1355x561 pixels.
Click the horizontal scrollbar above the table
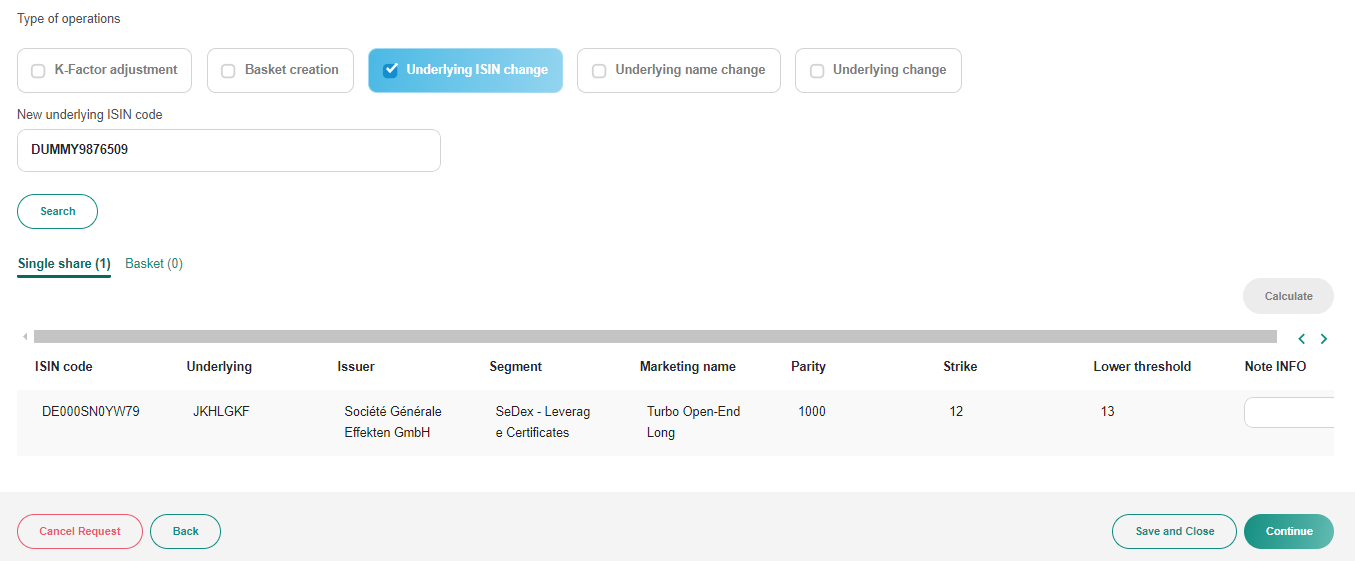pyautogui.click(x=655, y=337)
